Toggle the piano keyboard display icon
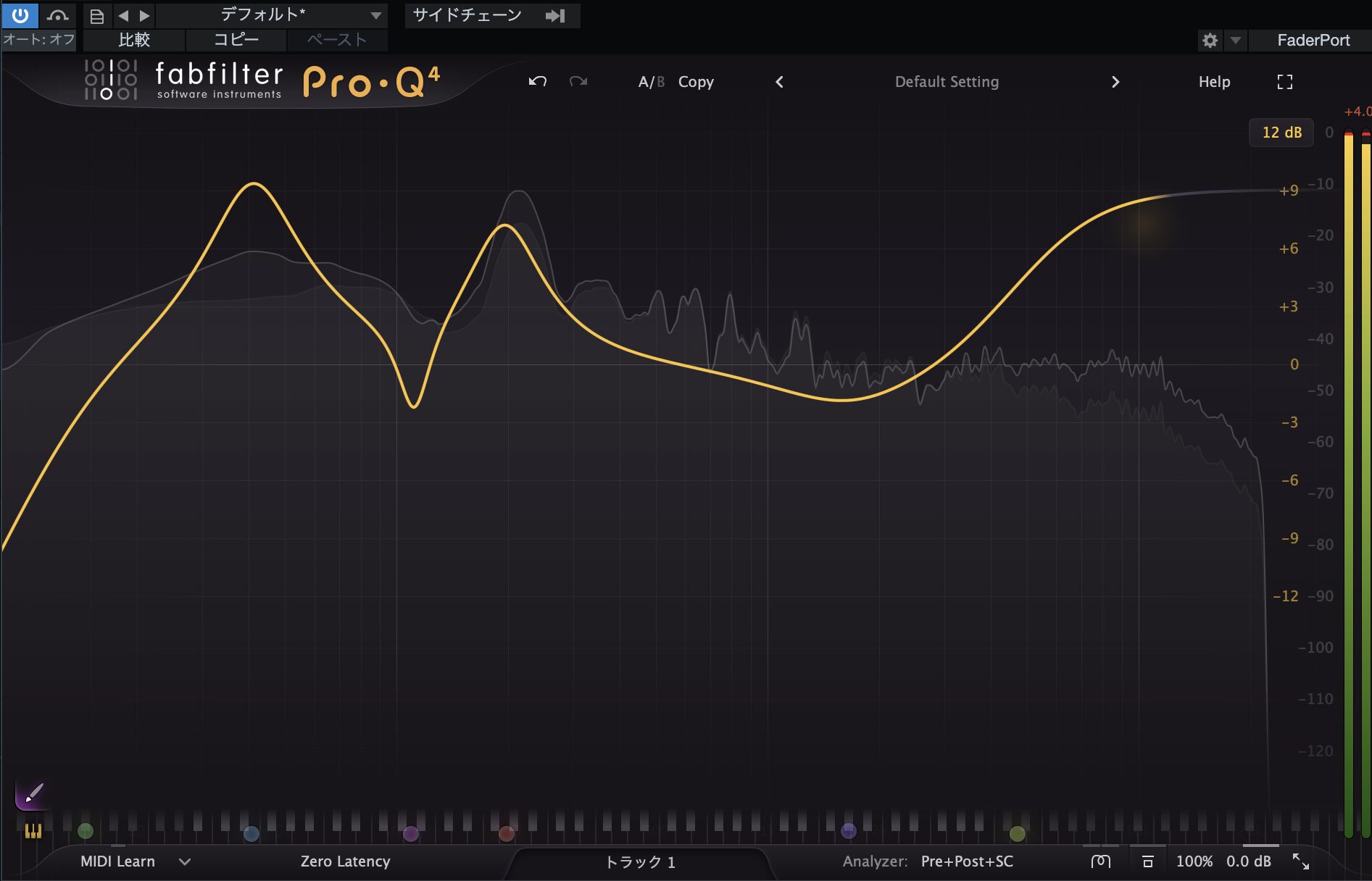Viewport: 1372px width, 881px height. (33, 831)
